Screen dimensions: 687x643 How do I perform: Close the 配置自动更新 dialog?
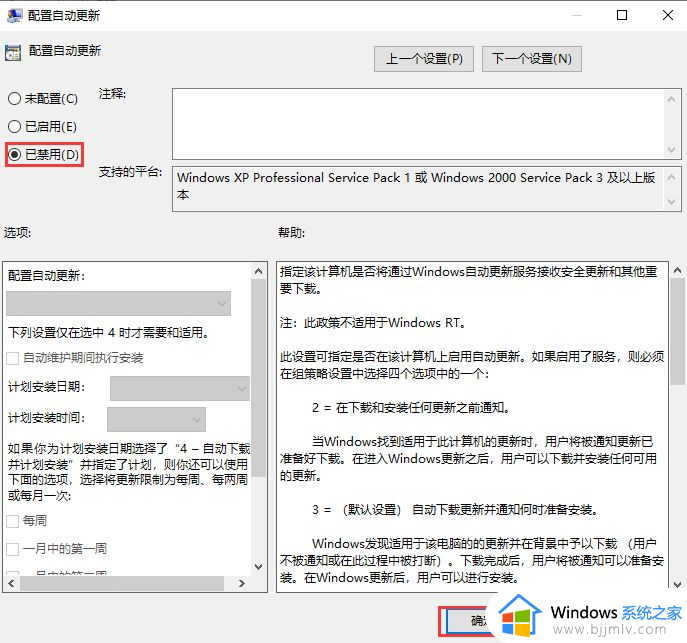point(668,15)
